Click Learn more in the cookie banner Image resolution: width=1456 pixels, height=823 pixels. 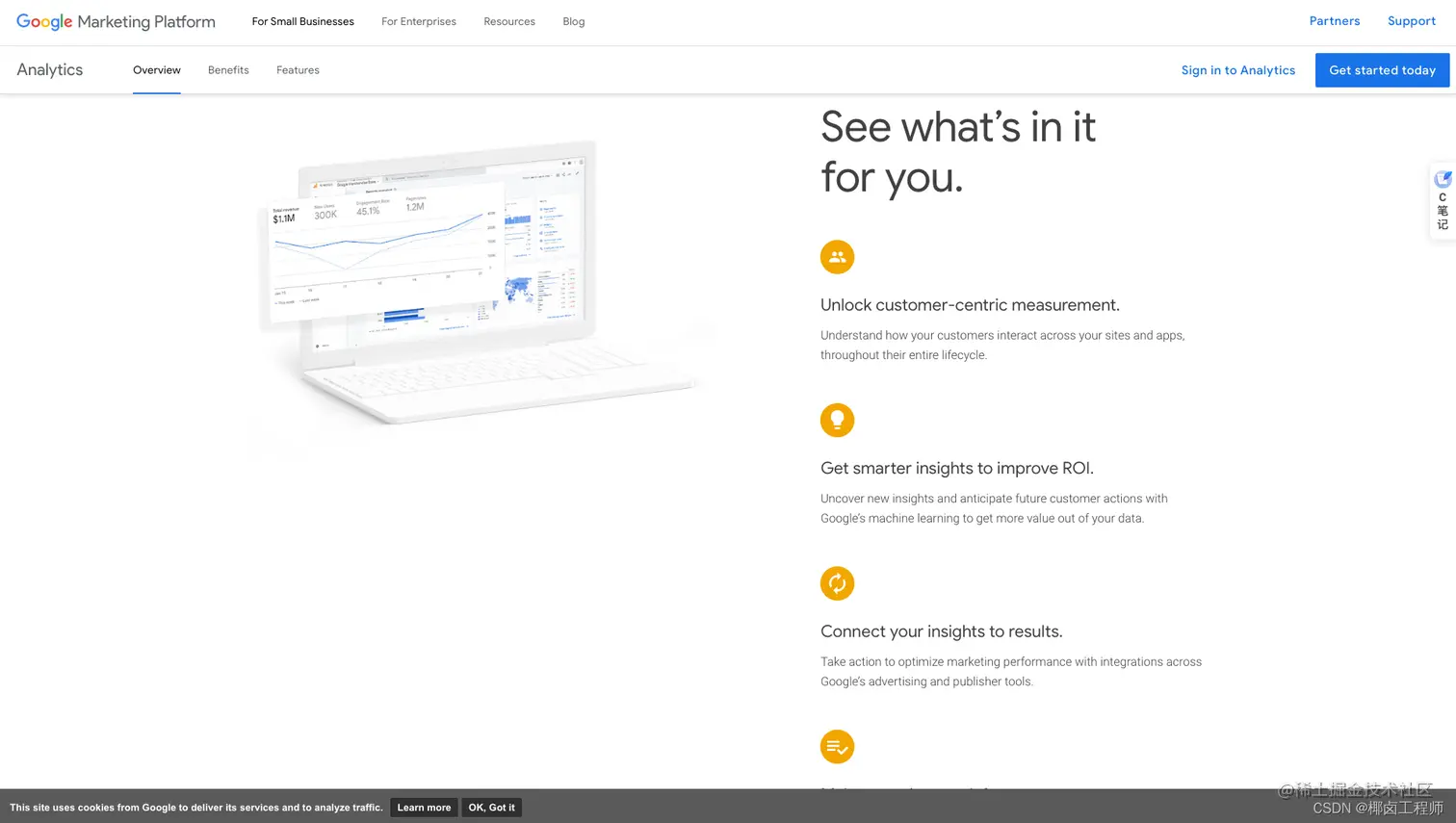pos(424,808)
